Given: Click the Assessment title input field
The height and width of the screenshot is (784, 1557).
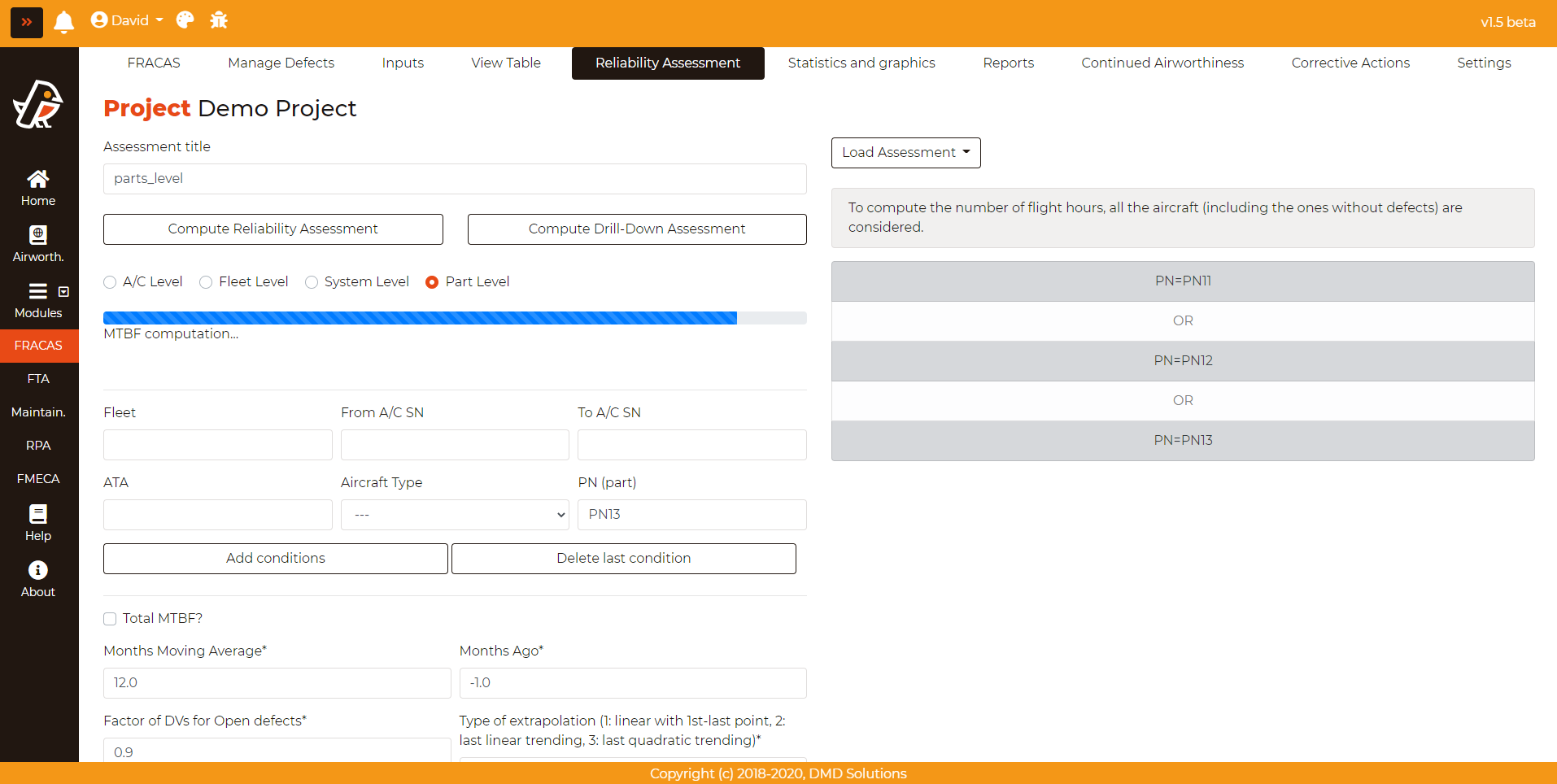Looking at the screenshot, I should point(454,179).
